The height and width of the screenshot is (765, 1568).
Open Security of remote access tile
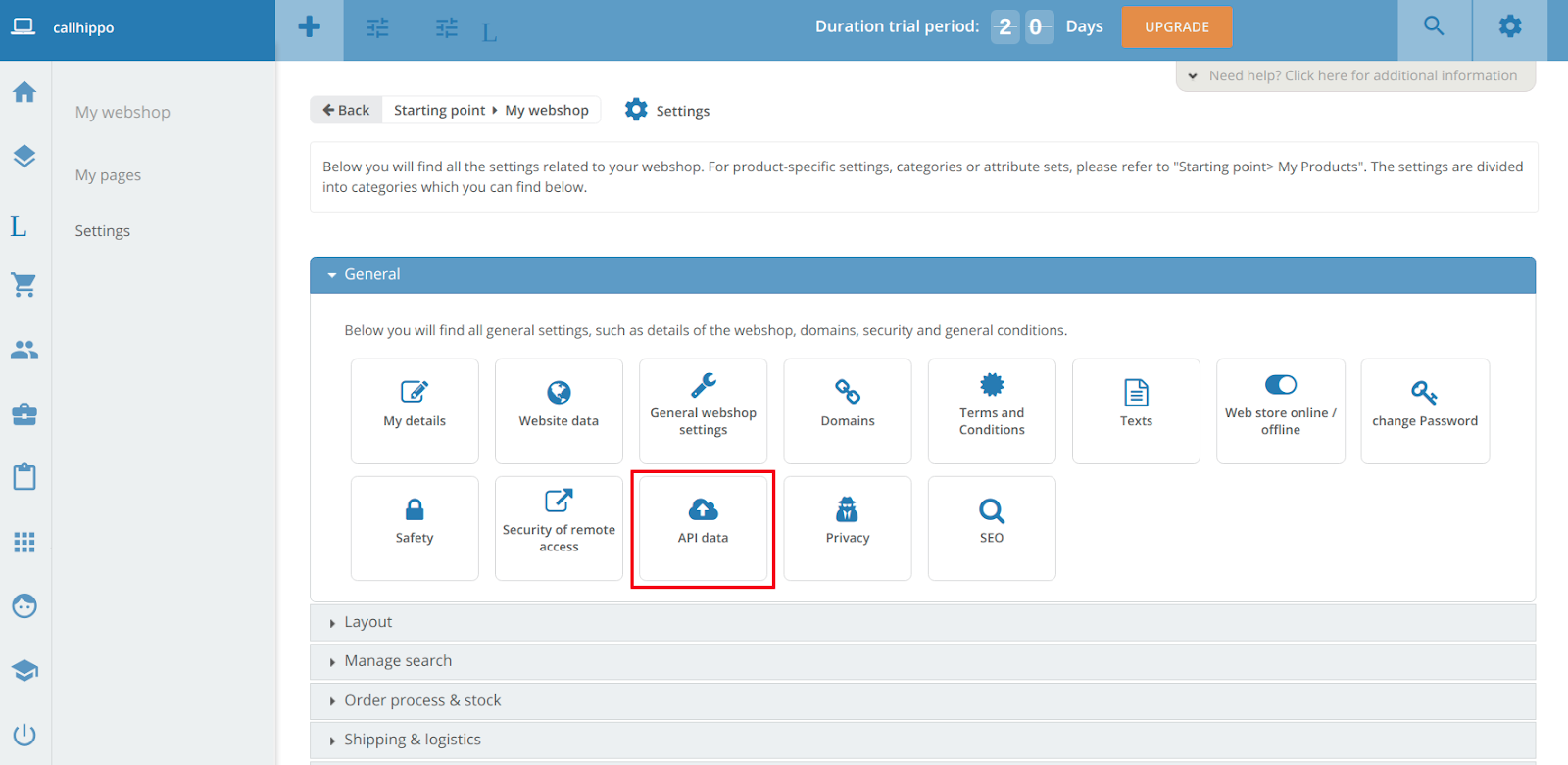pyautogui.click(x=559, y=529)
